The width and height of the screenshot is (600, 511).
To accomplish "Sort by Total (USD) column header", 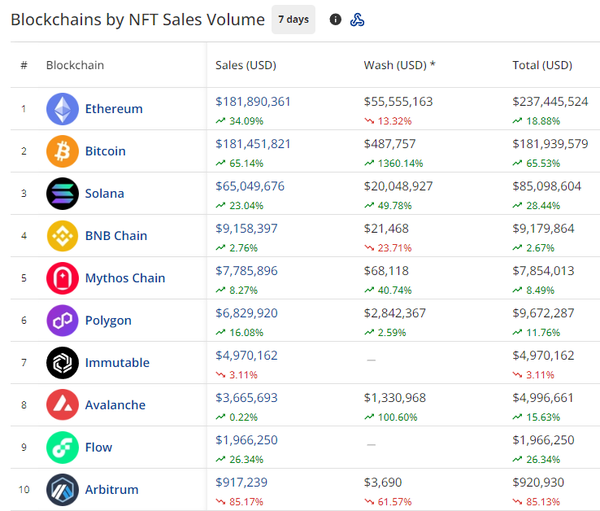I will 542,66.
